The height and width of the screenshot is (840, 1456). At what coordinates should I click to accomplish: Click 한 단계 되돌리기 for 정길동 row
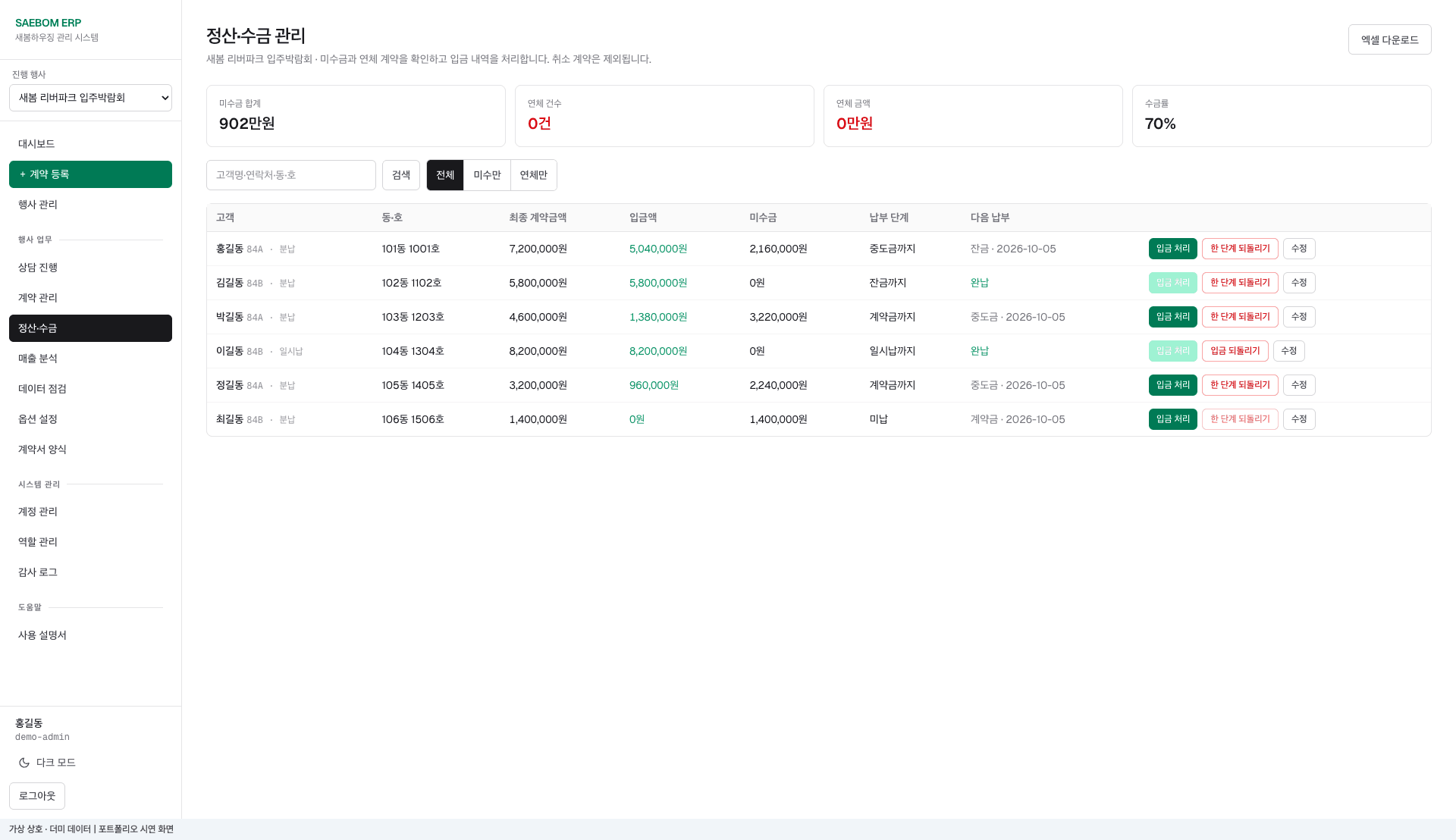1240,385
